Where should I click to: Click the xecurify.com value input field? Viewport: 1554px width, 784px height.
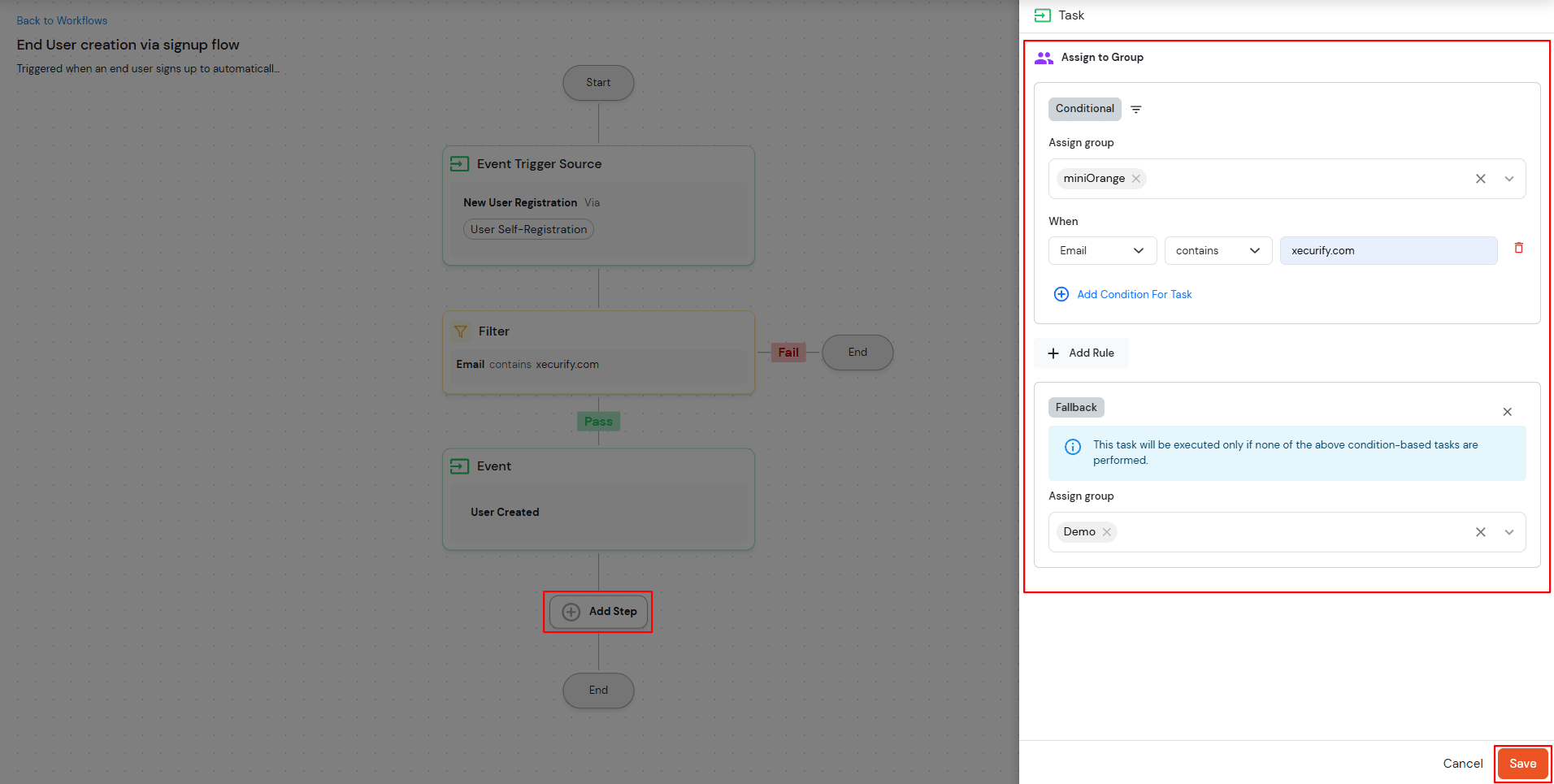1388,250
